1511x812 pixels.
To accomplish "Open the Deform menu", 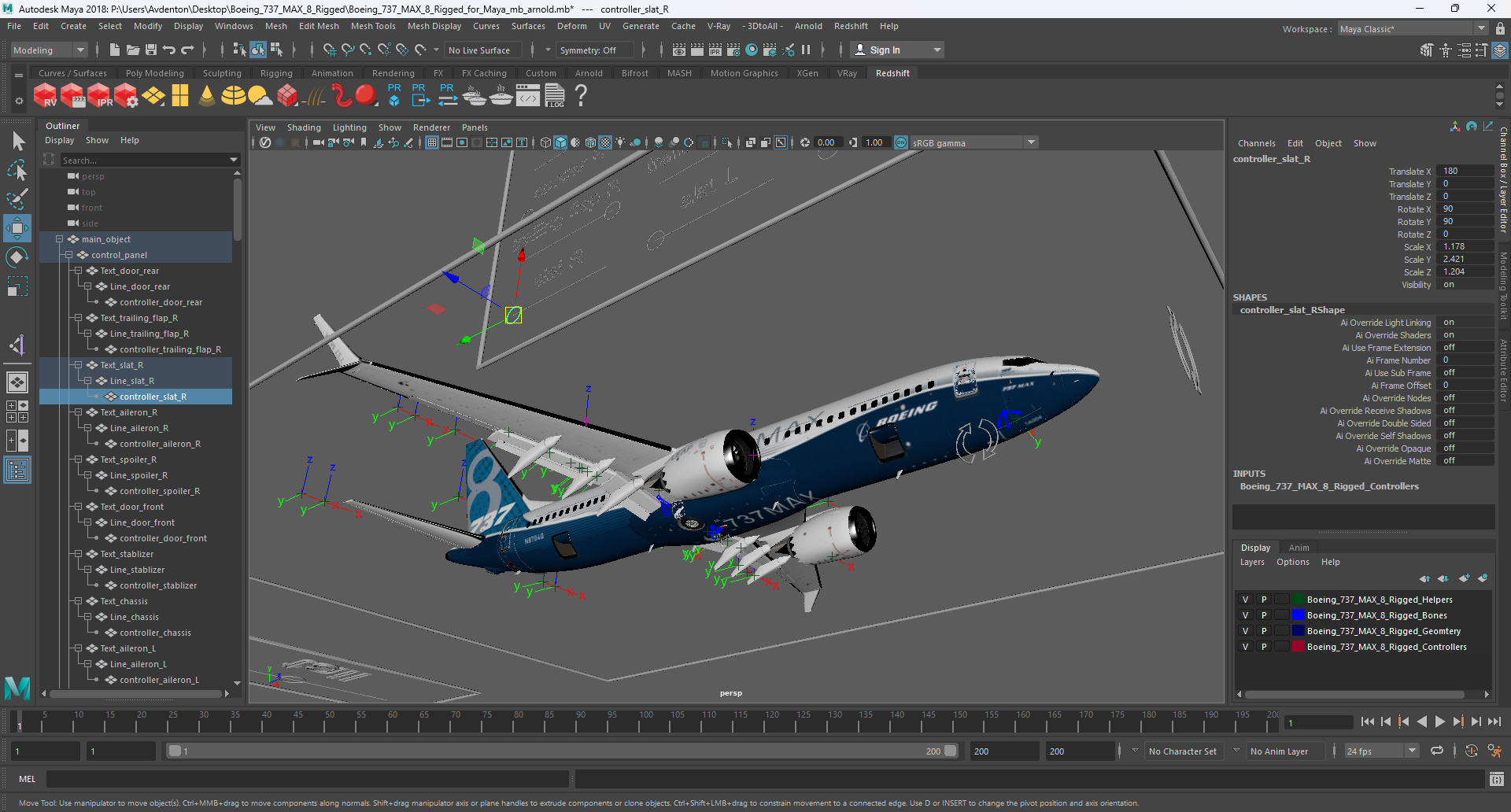I will pos(572,26).
